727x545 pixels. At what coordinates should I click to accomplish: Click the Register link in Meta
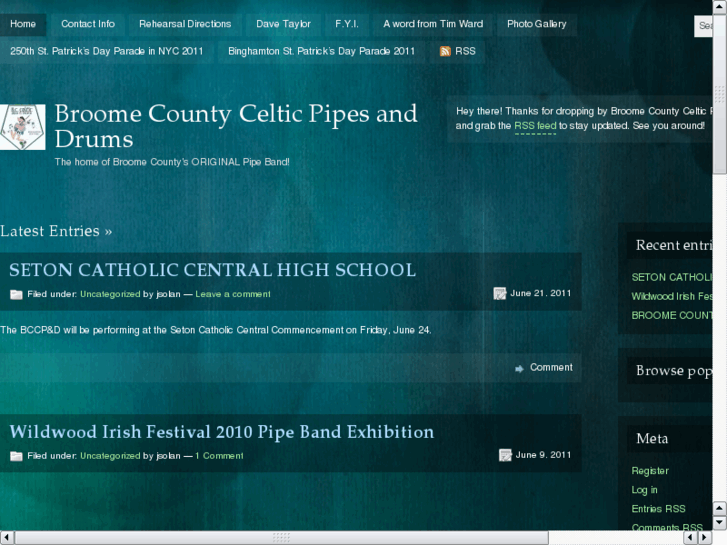pos(650,471)
